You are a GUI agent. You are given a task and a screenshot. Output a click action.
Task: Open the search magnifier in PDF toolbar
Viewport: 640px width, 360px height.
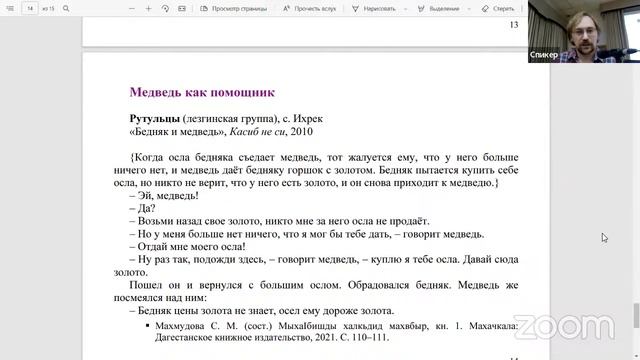[x=66, y=8]
